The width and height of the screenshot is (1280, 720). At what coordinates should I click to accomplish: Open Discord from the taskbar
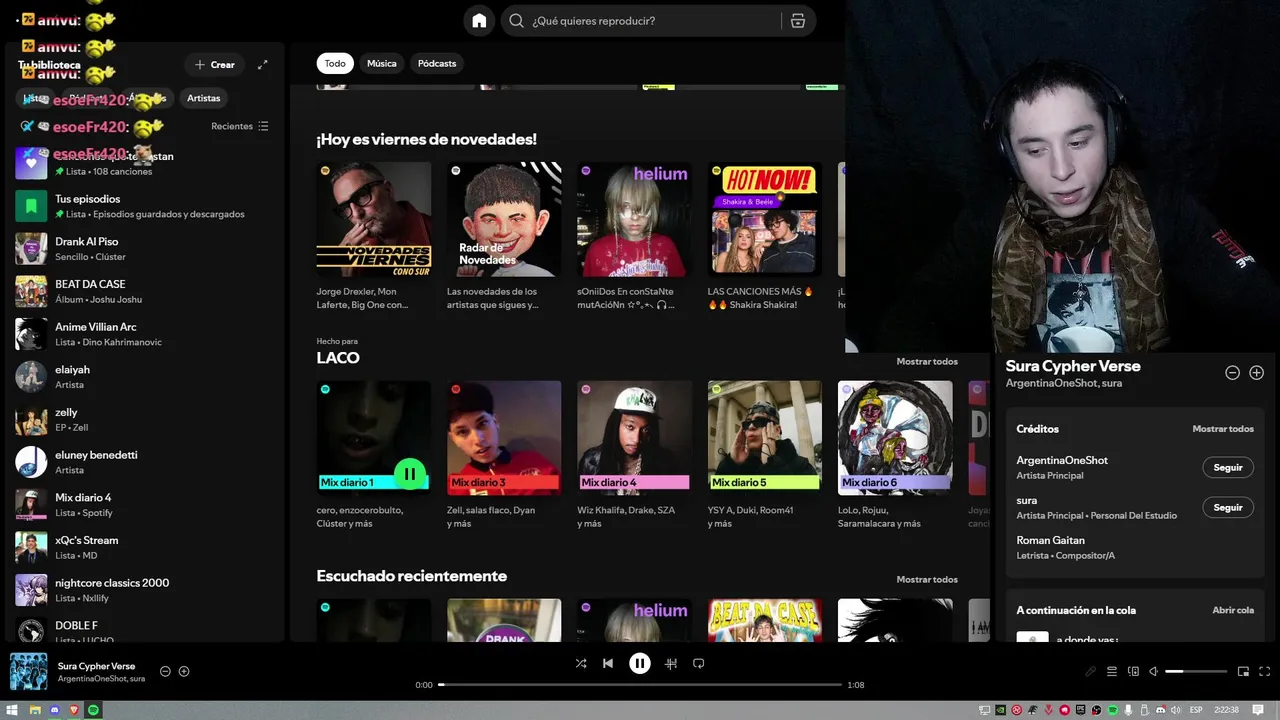(54, 710)
